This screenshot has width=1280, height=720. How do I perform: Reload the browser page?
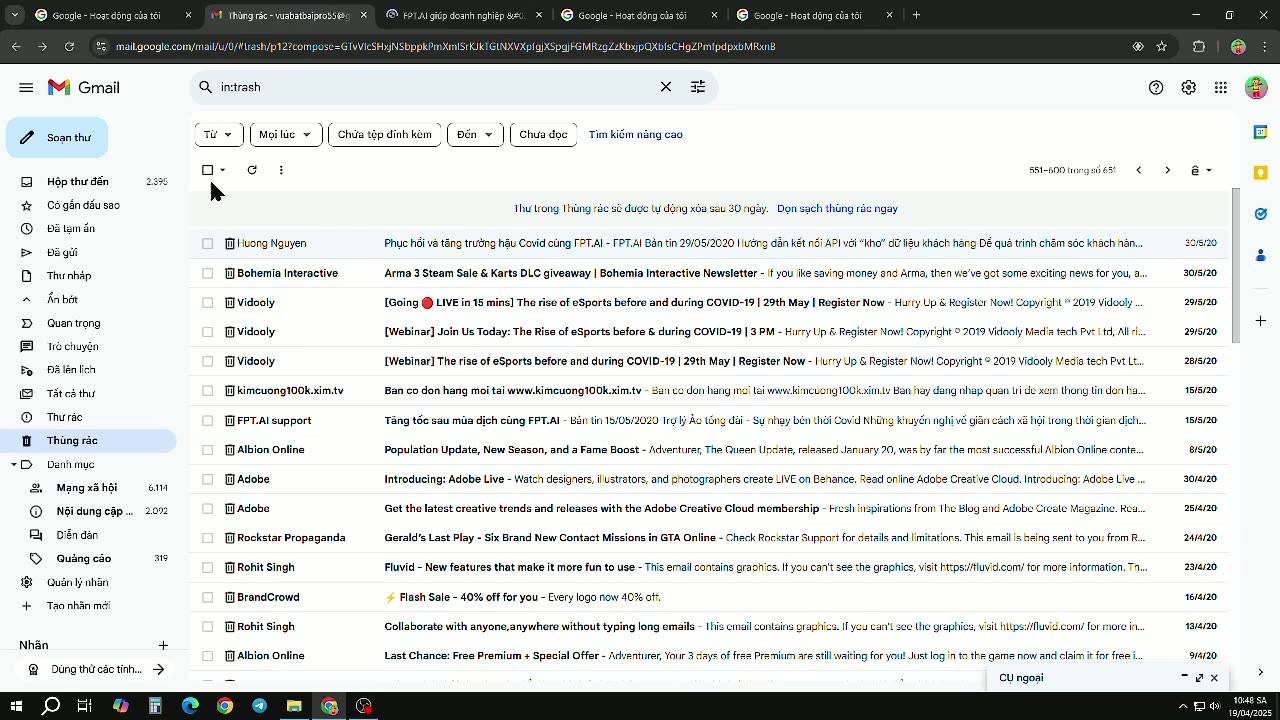tap(69, 46)
